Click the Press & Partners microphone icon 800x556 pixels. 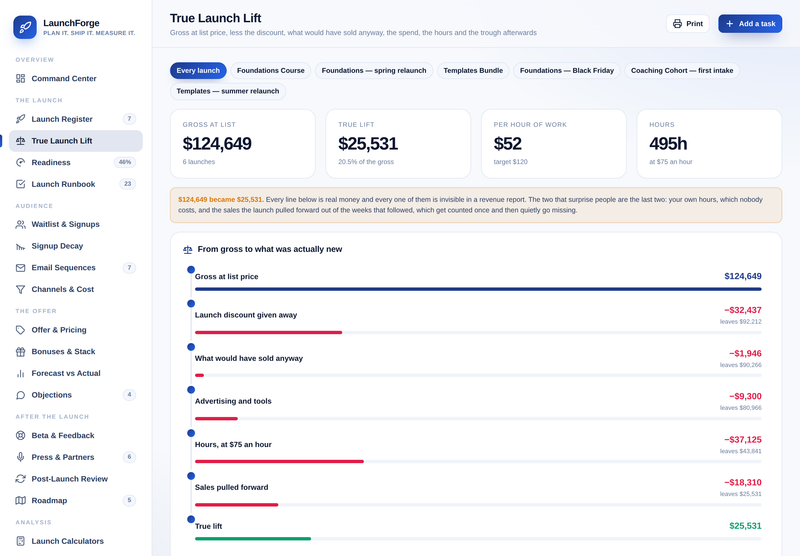coord(20,457)
